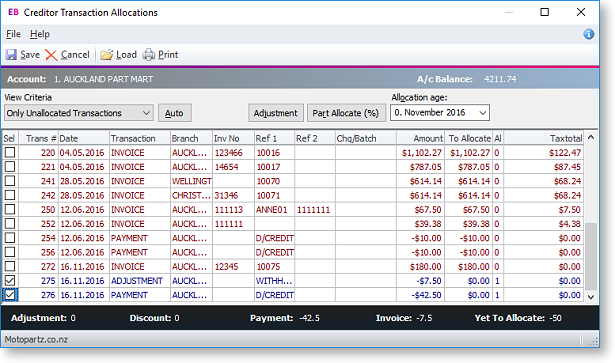Click the Save toolbar icon
615x363 pixels.
pyautogui.click(x=11, y=54)
